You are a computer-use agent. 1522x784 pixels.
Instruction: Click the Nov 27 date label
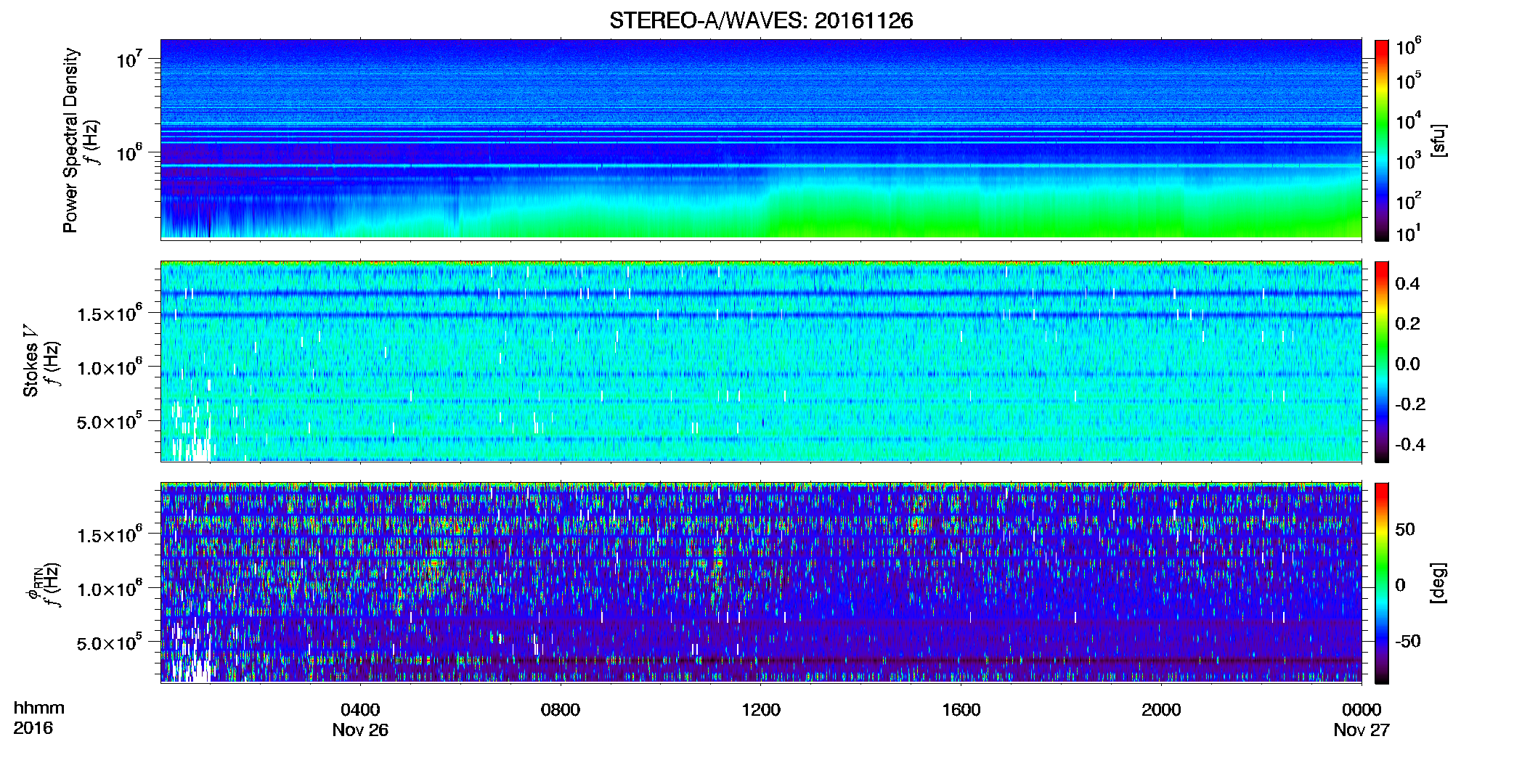point(1362,730)
